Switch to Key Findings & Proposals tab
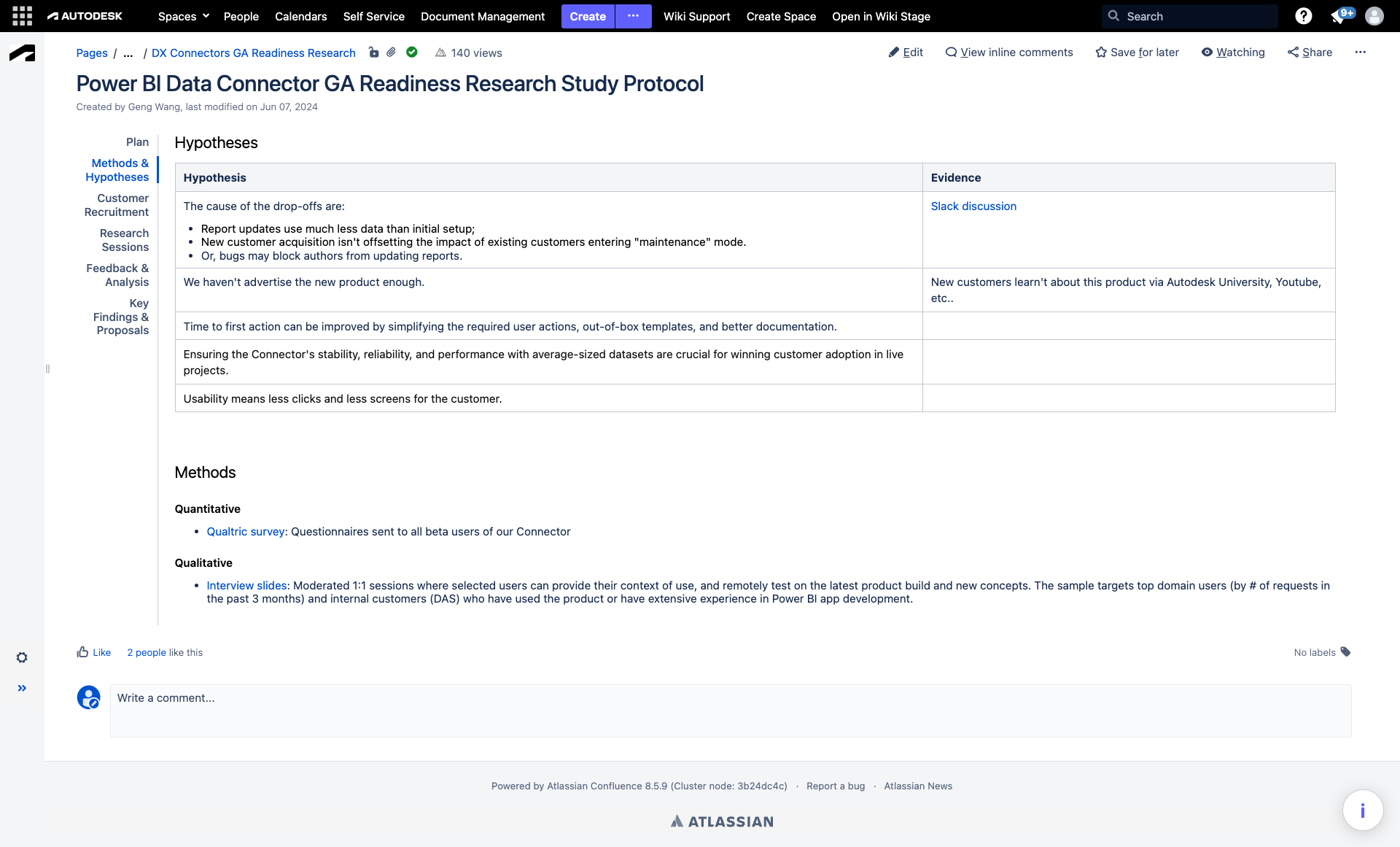This screenshot has height=847, width=1400. tap(121, 317)
